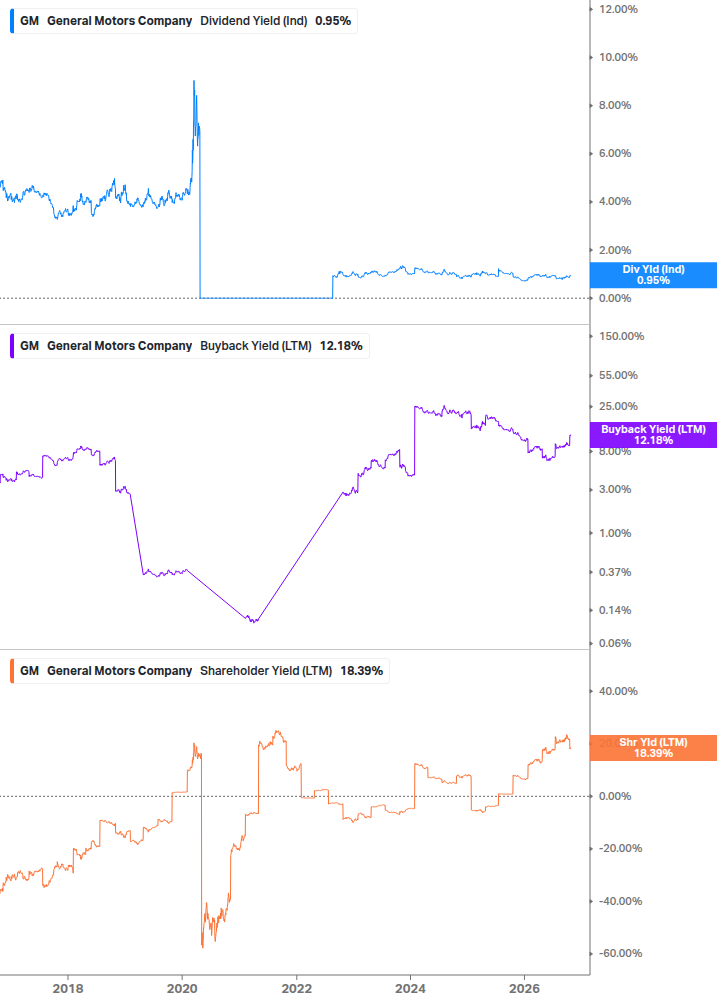Click the 55.00% axis label in buyback chart
The height and width of the screenshot is (1005, 717).
(x=618, y=376)
